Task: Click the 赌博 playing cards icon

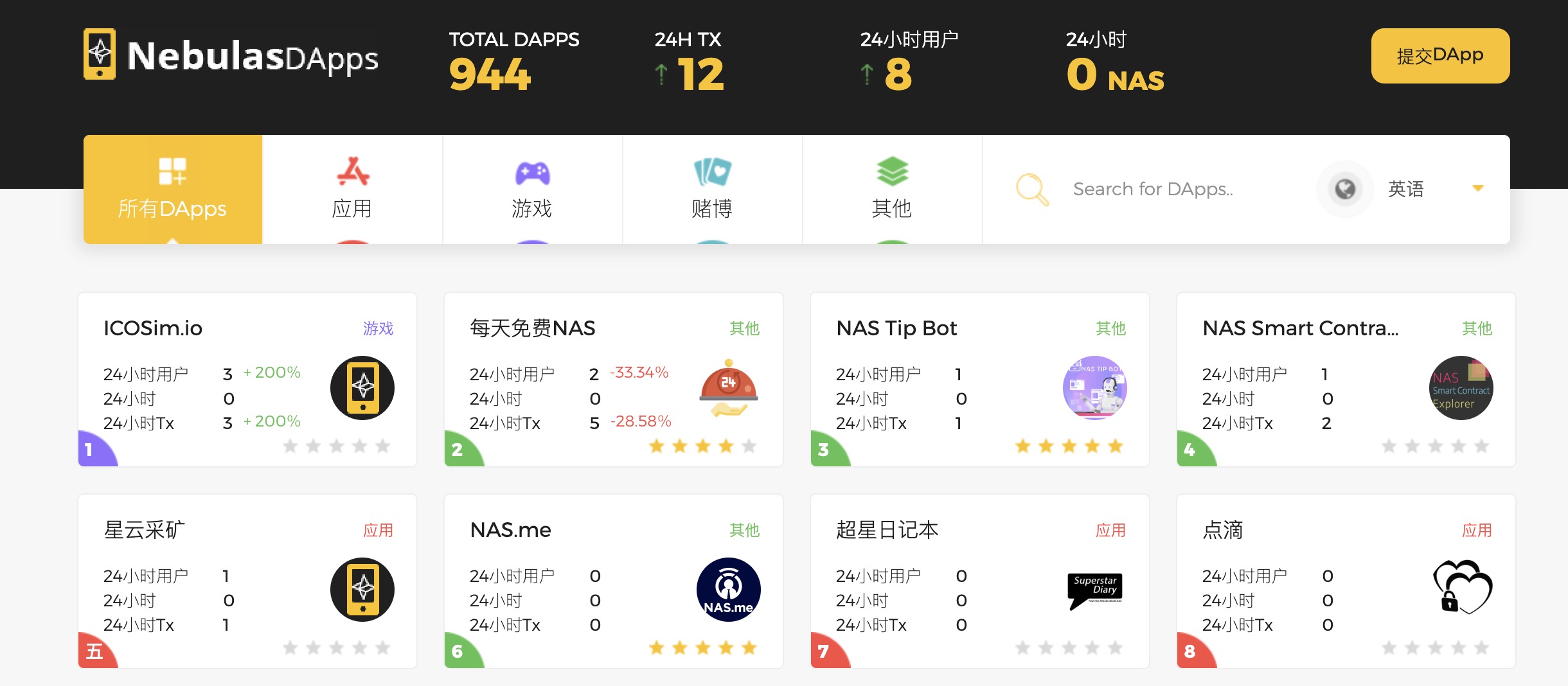Action: pyautogui.click(x=713, y=171)
